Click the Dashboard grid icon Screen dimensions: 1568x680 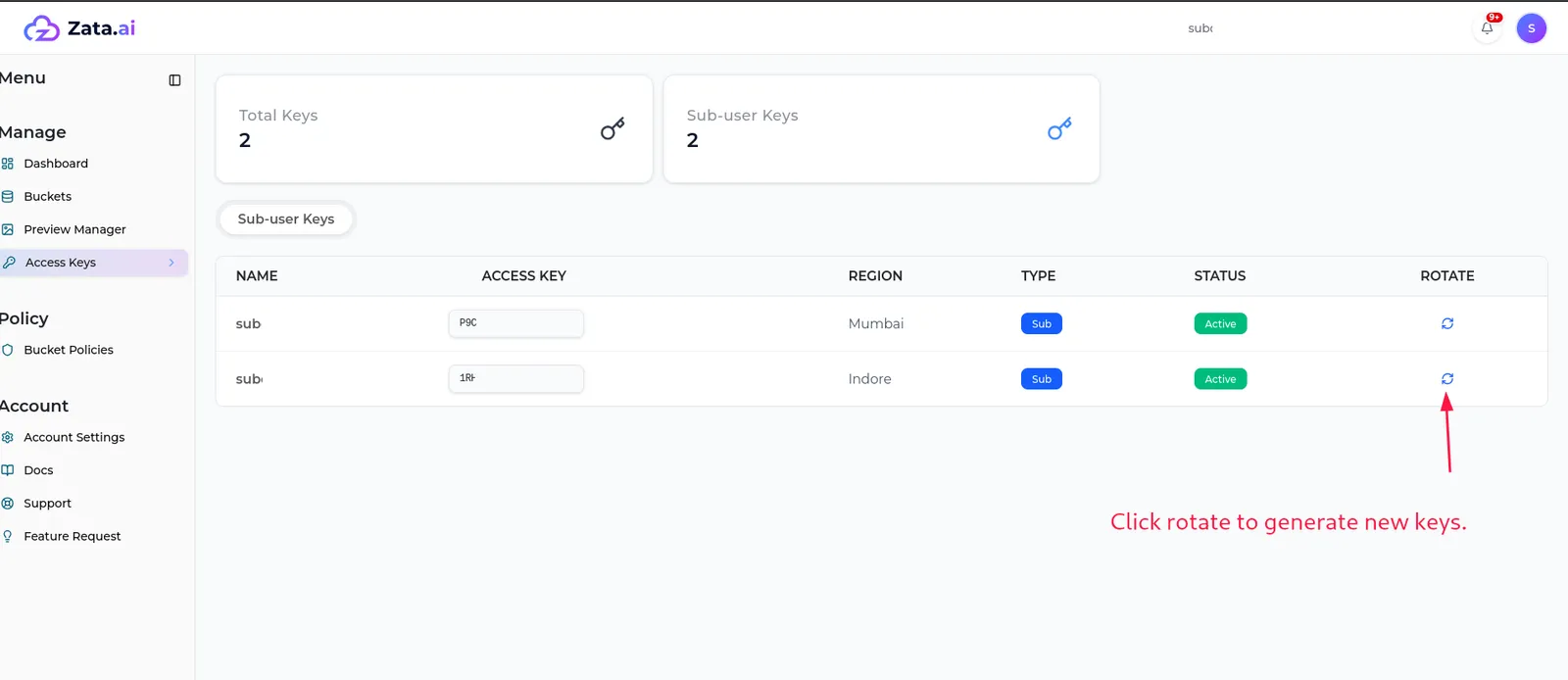[8, 164]
